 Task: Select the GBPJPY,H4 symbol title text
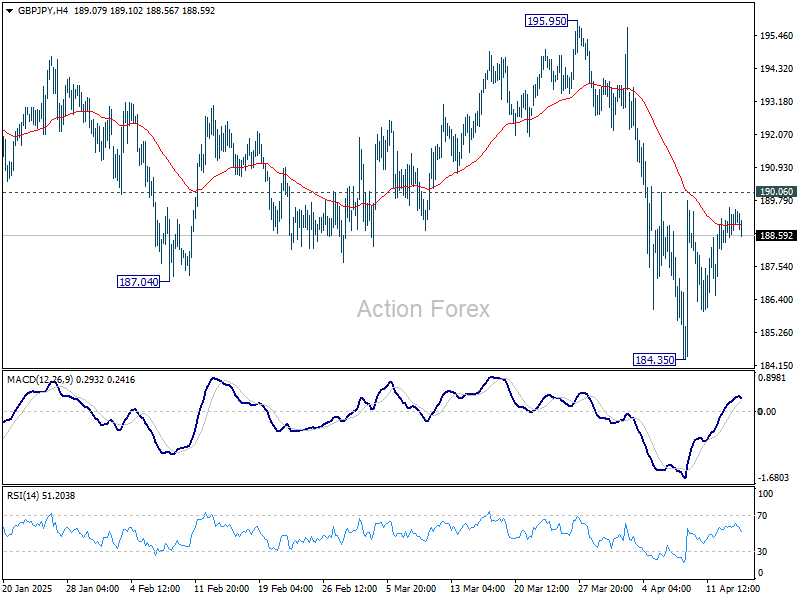43,11
